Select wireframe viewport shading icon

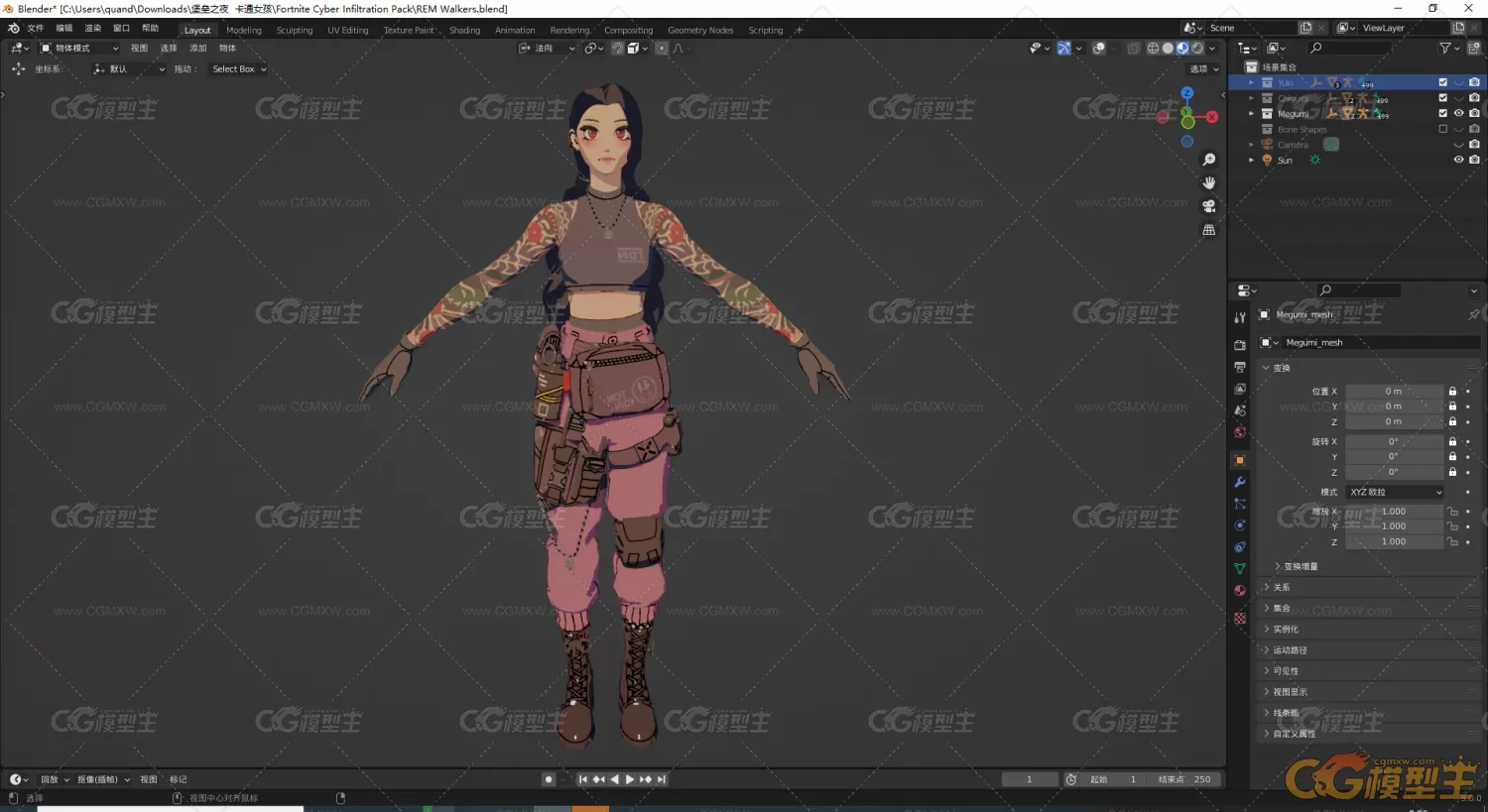[1153, 48]
